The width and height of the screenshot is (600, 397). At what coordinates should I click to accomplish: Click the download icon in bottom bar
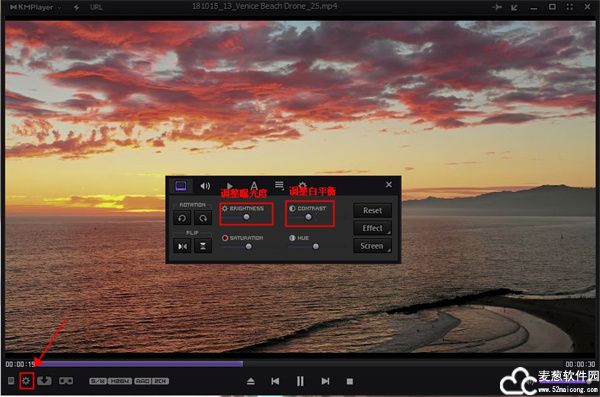(x=44, y=381)
